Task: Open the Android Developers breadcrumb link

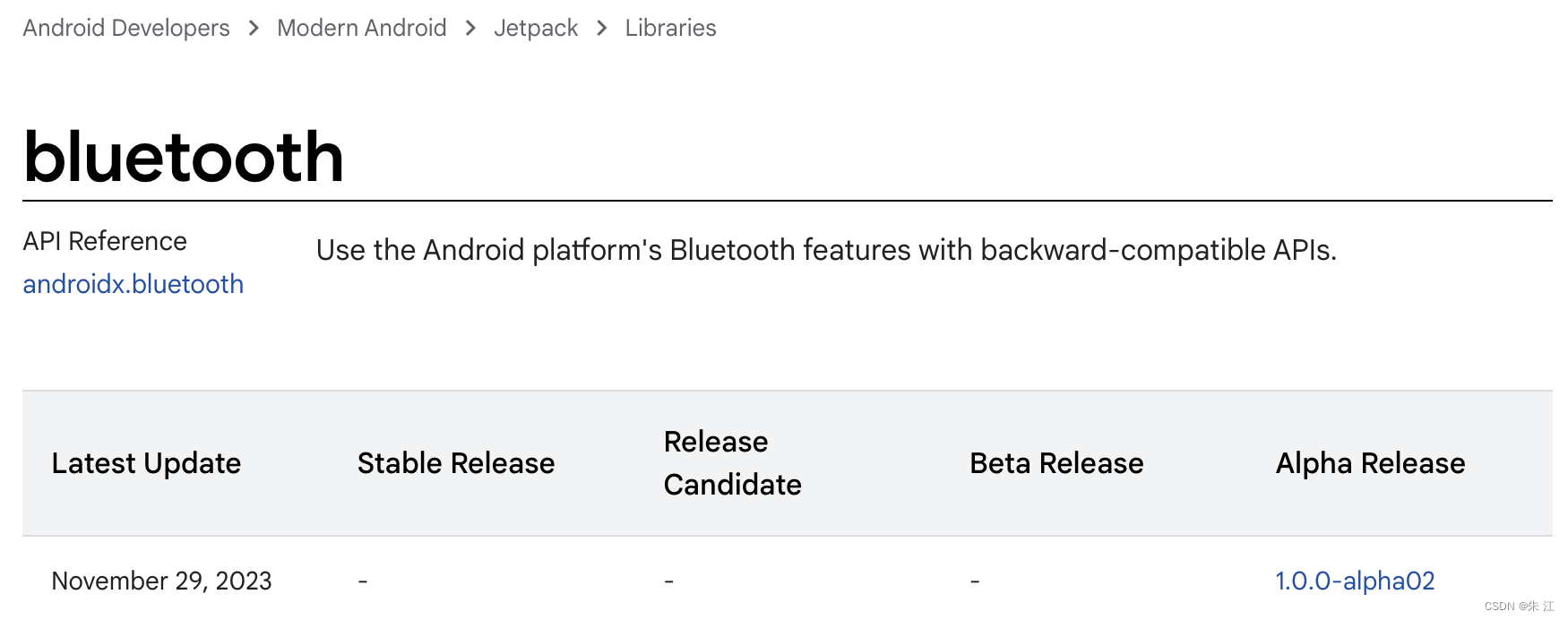Action: [125, 28]
